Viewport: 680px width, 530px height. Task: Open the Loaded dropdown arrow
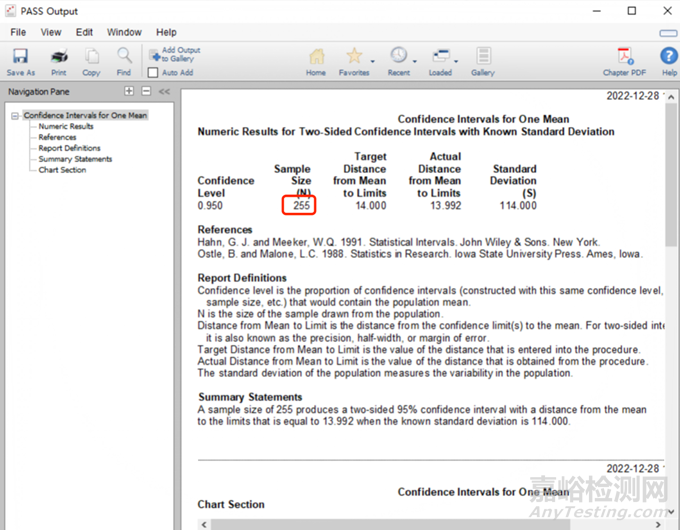[457, 62]
